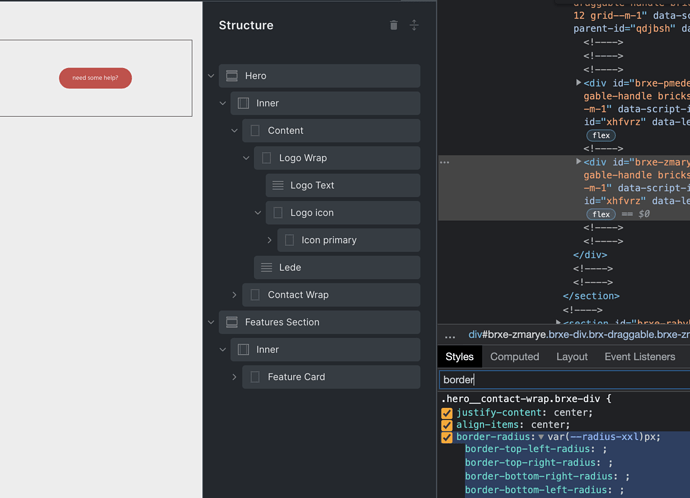Click the border-top-right-radius property
This screenshot has height=498, width=690.
coord(530,463)
